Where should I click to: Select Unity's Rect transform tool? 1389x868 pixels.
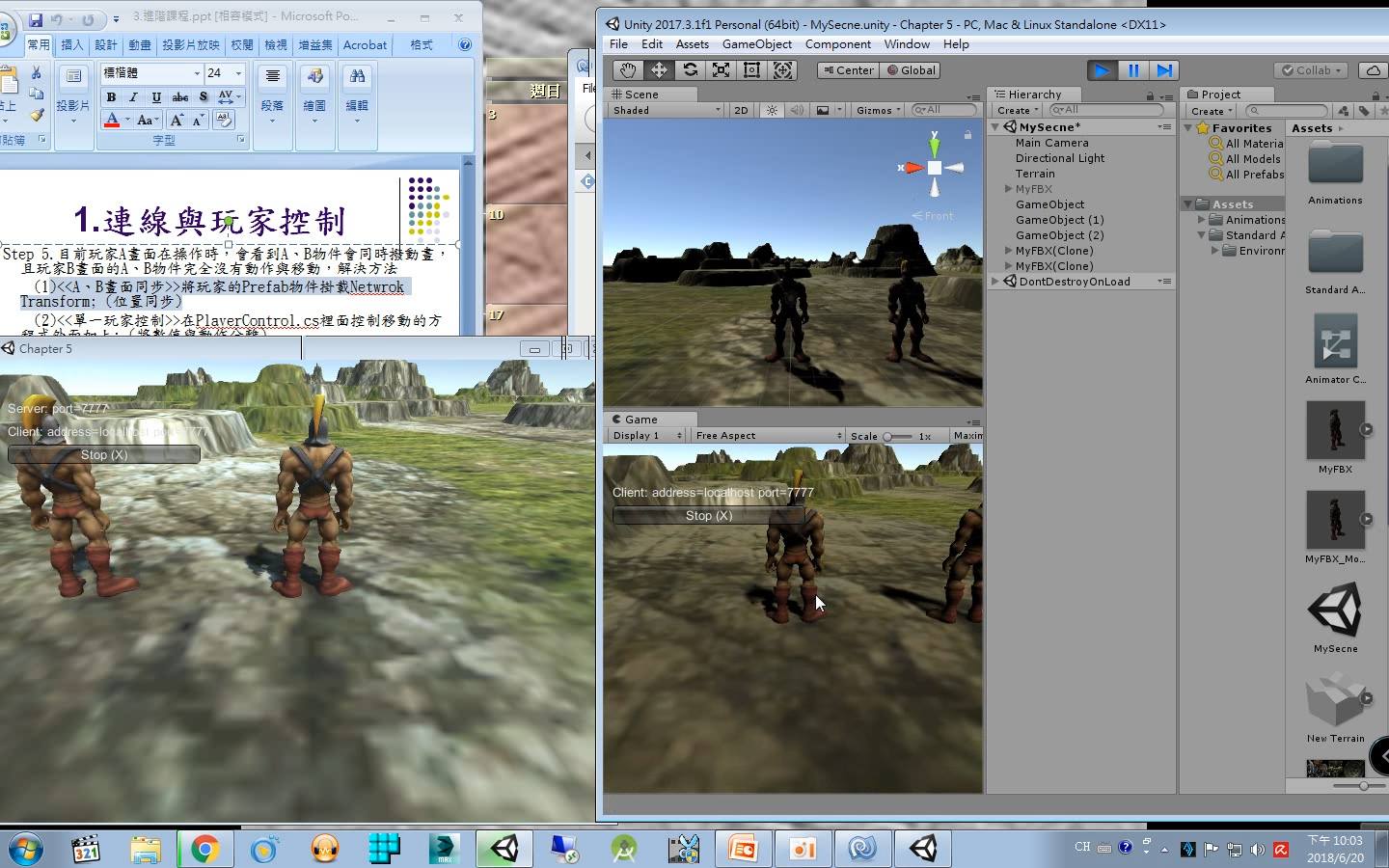pos(751,70)
